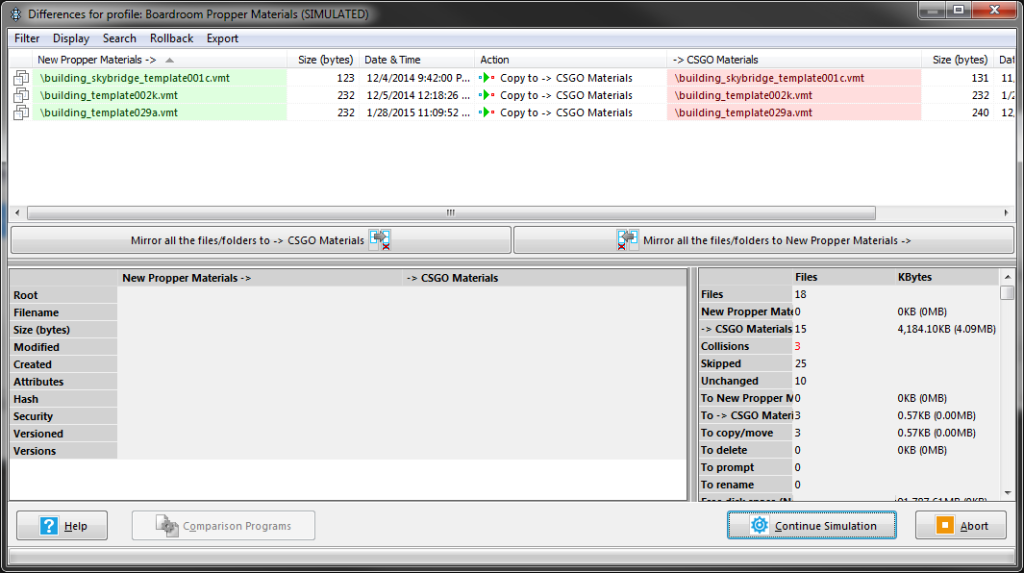Open the Export menu
This screenshot has height=573, width=1024.
[x=222, y=39]
